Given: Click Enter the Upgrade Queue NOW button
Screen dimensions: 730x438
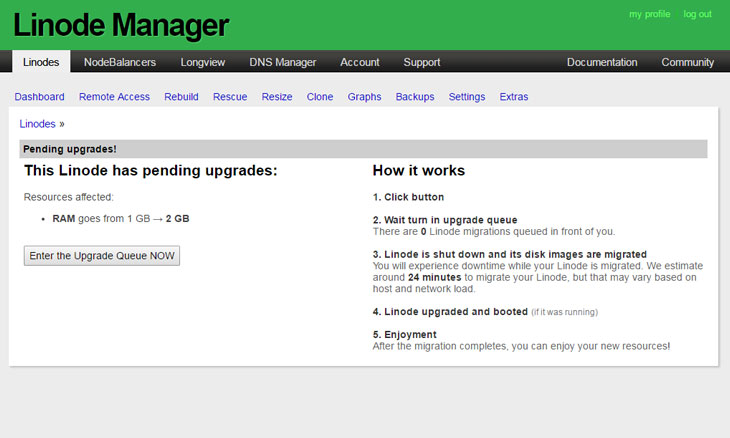Looking at the screenshot, I should click(x=102, y=256).
